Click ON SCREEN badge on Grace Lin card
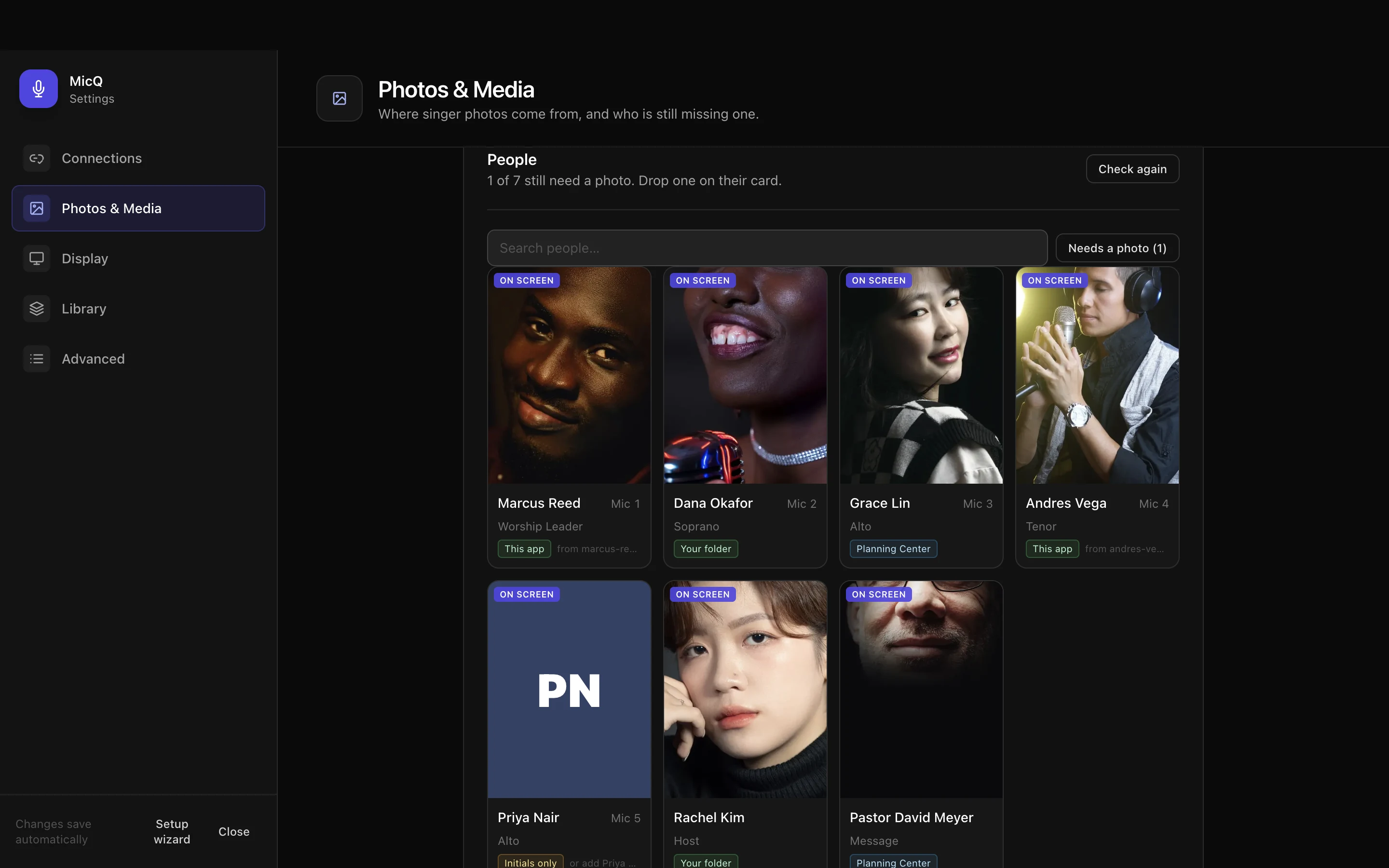Screen dimensions: 1389x868 pos(879,280)
